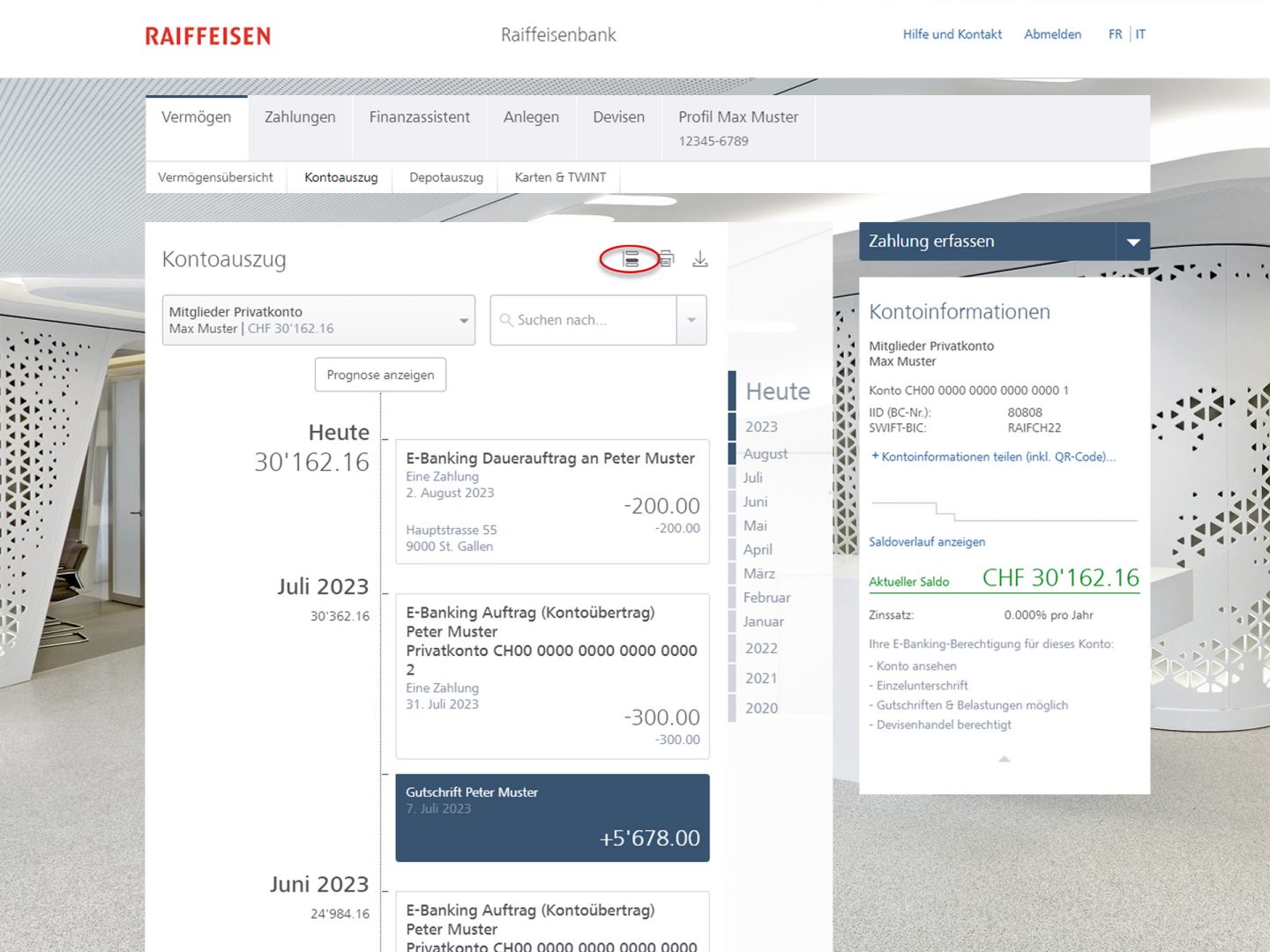
Task: Click the print icon for Kontoauszug
Action: click(x=667, y=259)
